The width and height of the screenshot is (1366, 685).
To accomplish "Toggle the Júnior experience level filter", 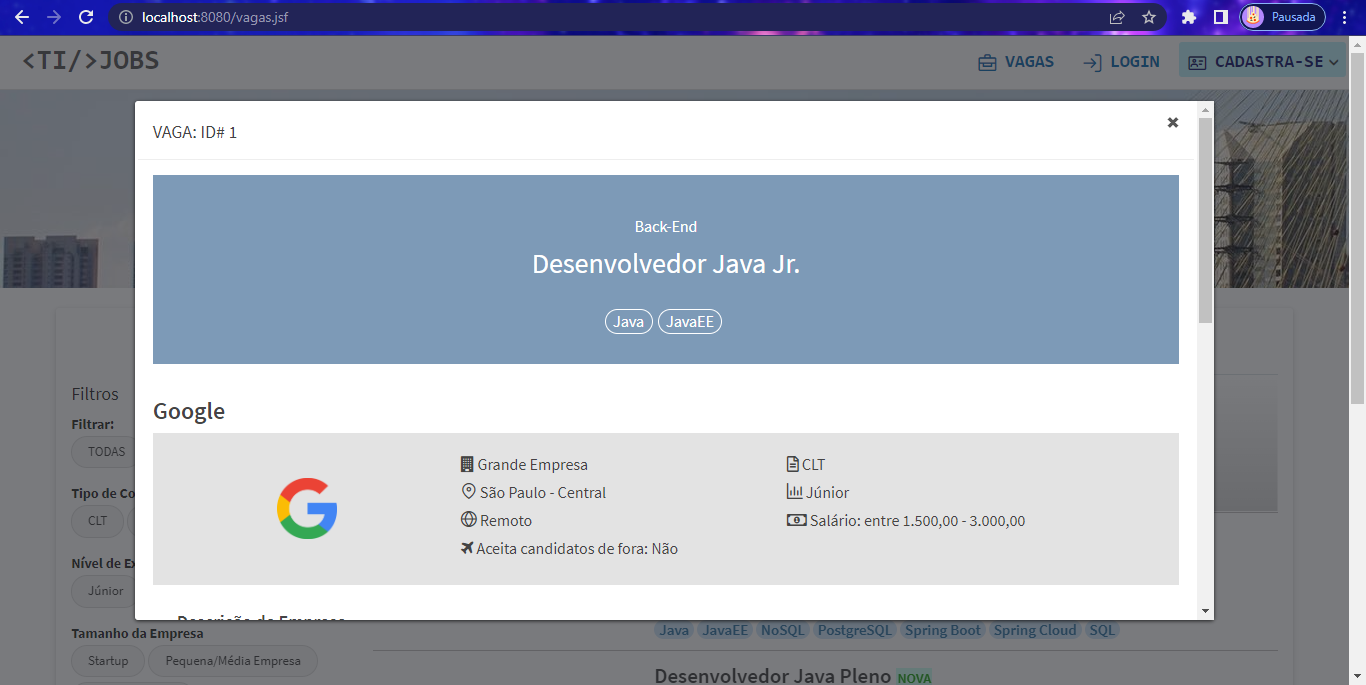I will [x=103, y=591].
